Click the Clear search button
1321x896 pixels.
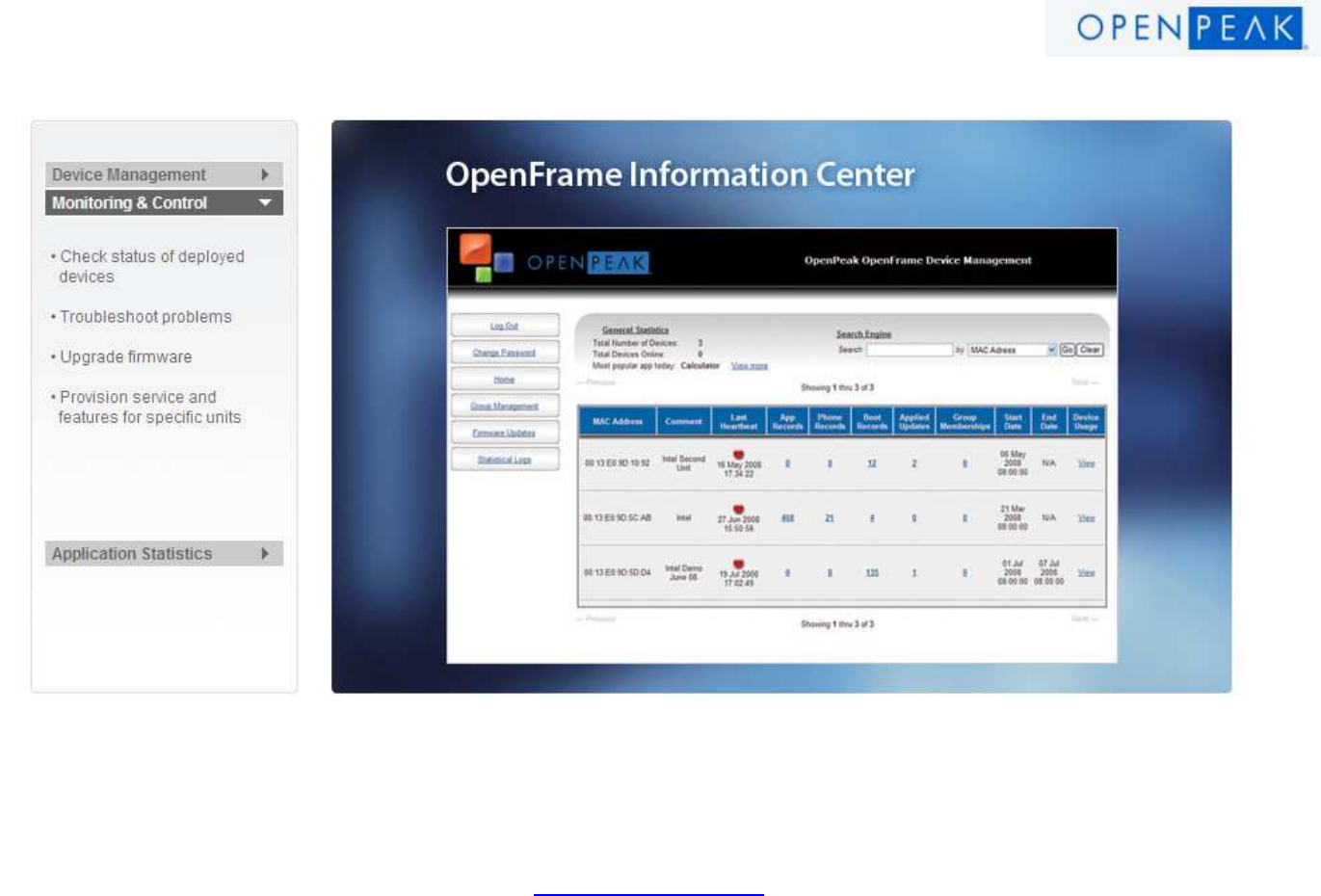click(1091, 350)
